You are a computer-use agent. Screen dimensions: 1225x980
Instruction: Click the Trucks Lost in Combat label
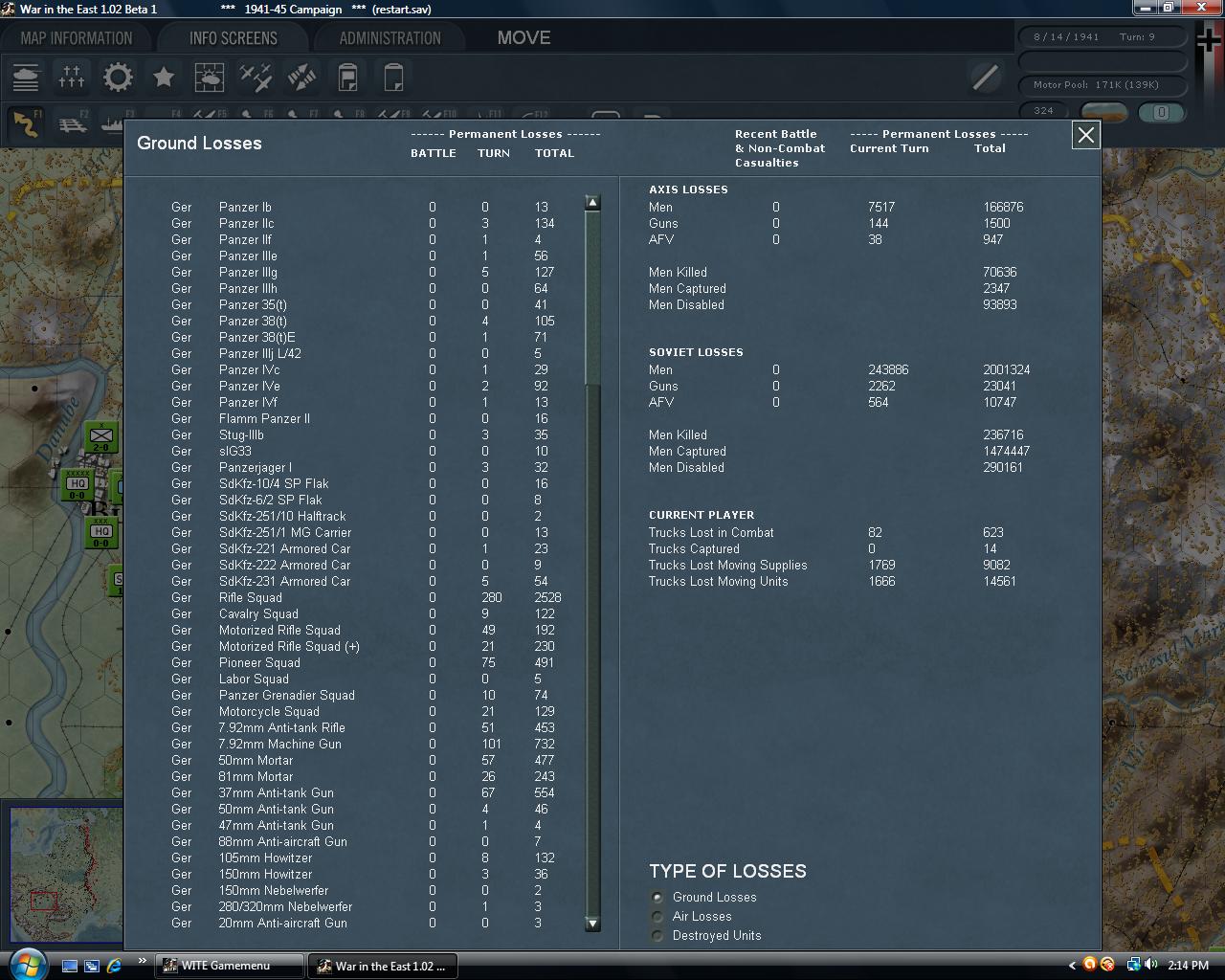pos(711,532)
